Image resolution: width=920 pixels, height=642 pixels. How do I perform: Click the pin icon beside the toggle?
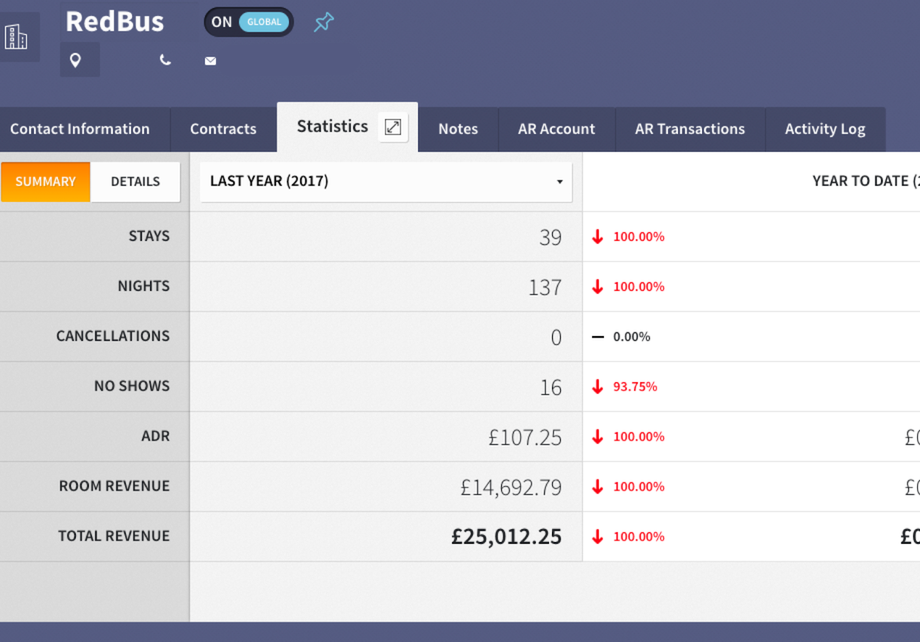(323, 22)
